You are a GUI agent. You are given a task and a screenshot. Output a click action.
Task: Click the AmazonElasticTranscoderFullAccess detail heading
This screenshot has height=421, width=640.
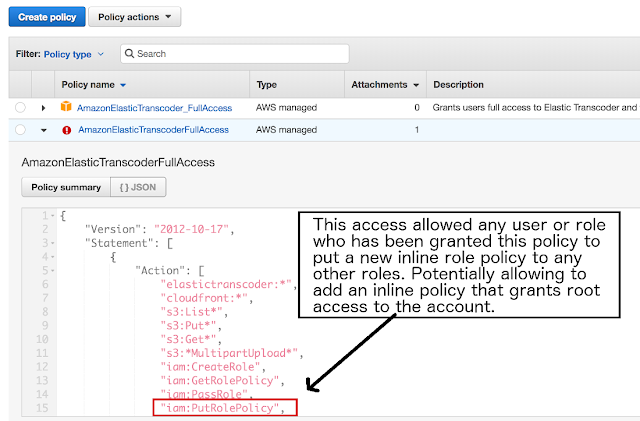118,163
